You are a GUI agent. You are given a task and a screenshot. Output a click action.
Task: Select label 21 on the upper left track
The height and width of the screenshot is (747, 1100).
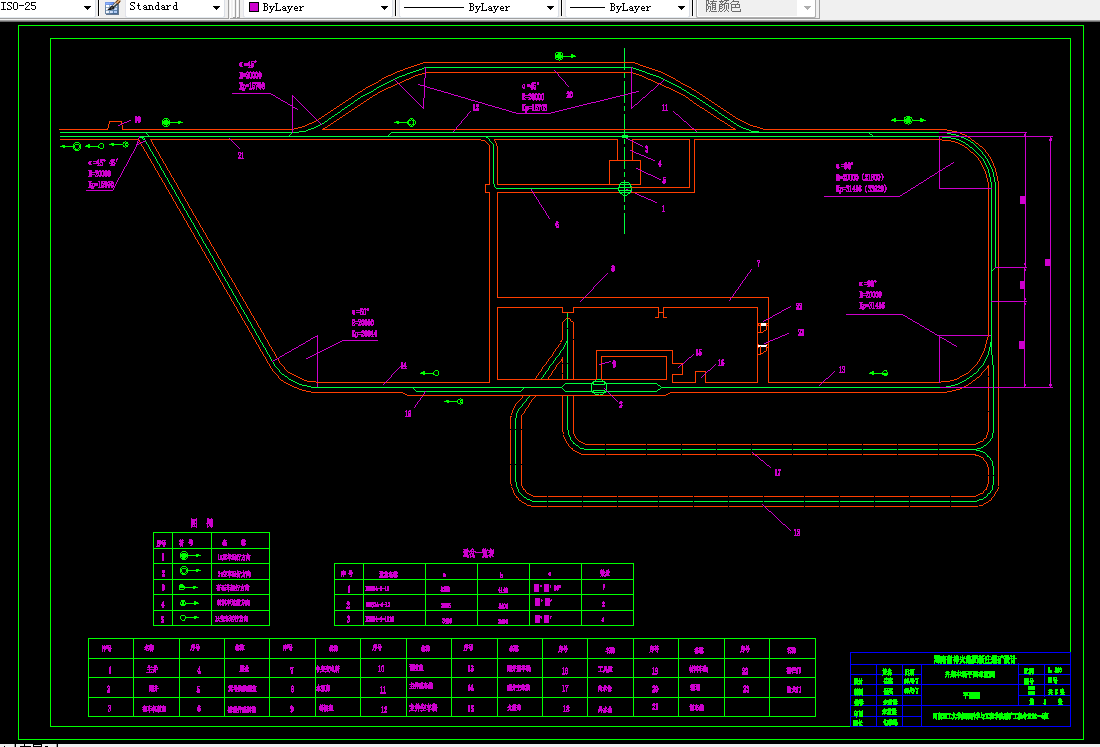click(240, 155)
